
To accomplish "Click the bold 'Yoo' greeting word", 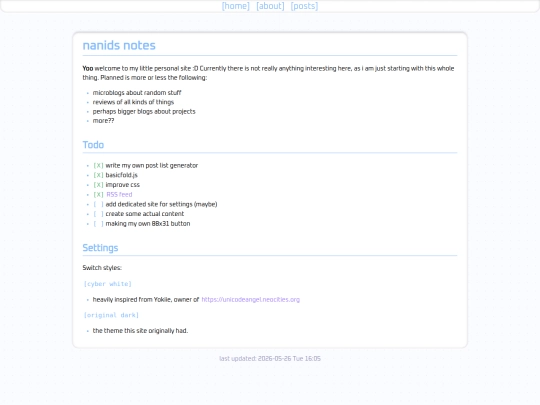I will coord(88,69).
